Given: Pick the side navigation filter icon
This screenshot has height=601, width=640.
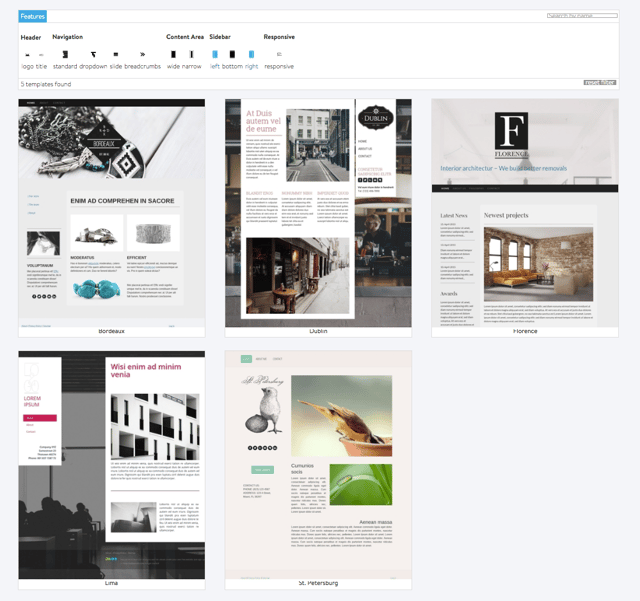Looking at the screenshot, I should click(116, 54).
